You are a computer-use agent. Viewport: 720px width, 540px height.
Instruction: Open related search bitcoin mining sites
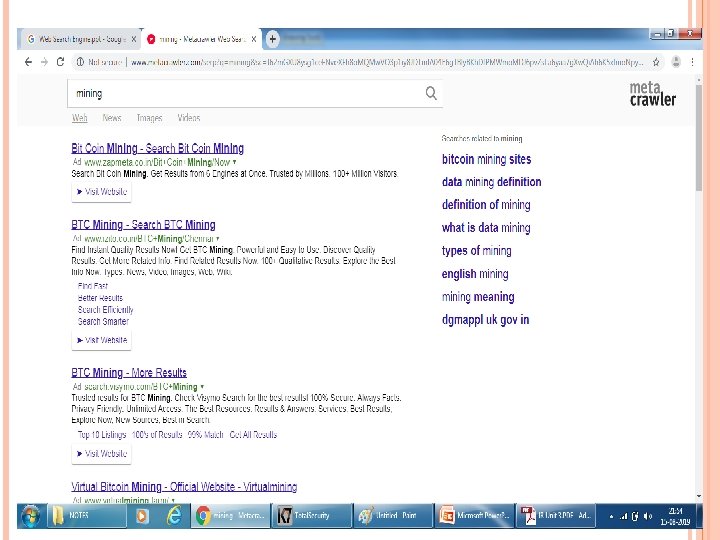(x=486, y=159)
